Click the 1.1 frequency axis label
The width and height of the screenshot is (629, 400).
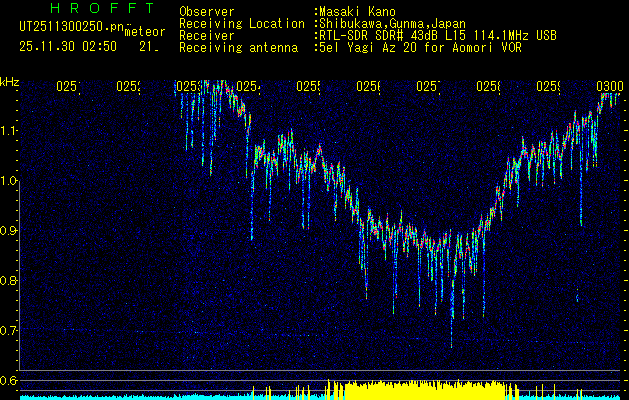9,131
